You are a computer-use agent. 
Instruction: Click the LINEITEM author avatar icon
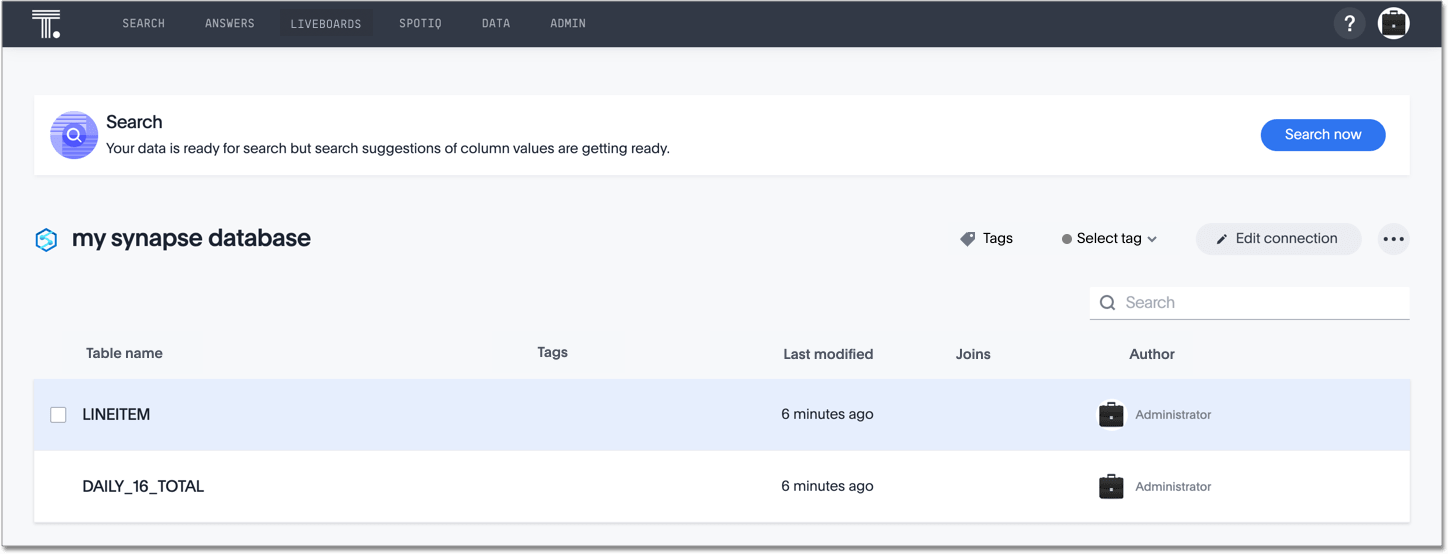pyautogui.click(x=1111, y=415)
